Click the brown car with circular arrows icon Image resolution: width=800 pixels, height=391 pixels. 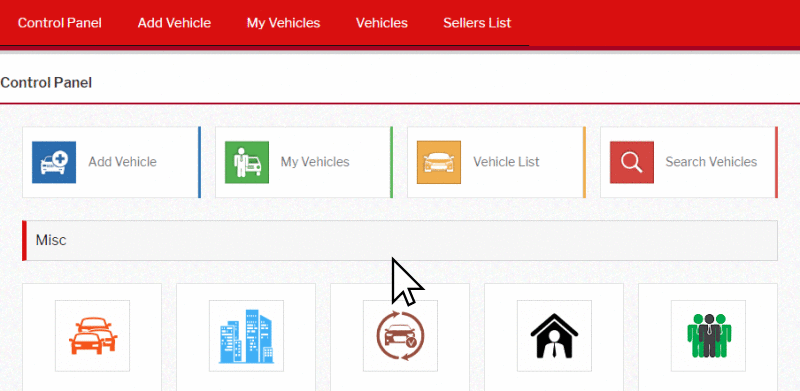[x=401, y=336]
